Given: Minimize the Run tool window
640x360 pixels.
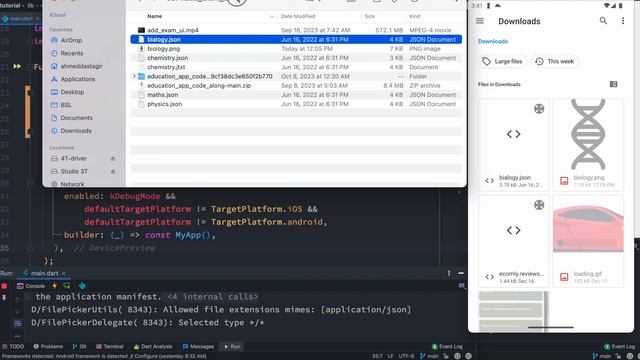Looking at the screenshot, I should tap(461, 273).
